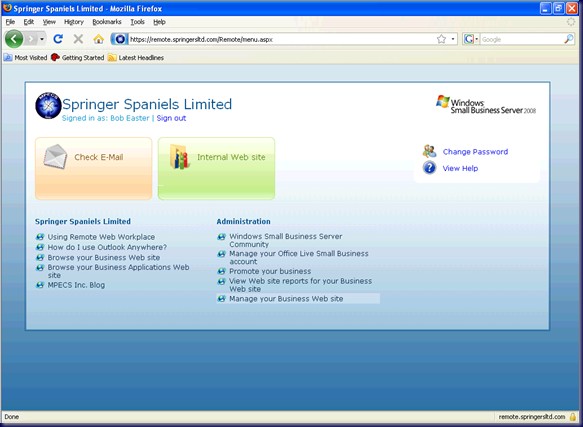This screenshot has height=427, width=583.
Task: Open the Tools menu
Action: pyautogui.click(x=137, y=22)
